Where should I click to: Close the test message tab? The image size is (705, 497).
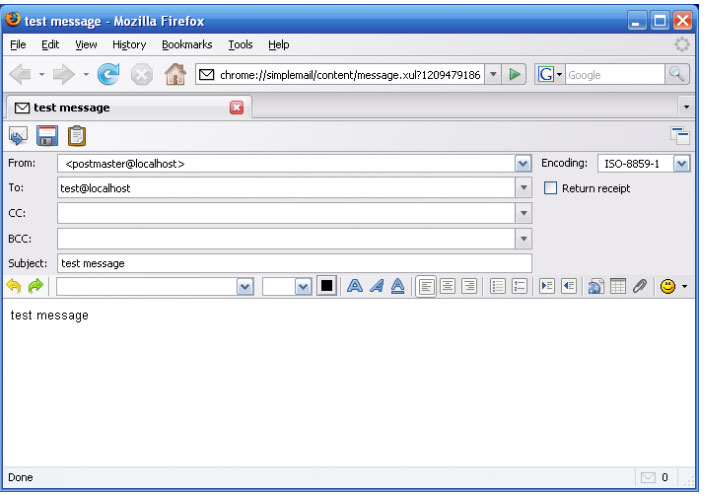(237, 107)
